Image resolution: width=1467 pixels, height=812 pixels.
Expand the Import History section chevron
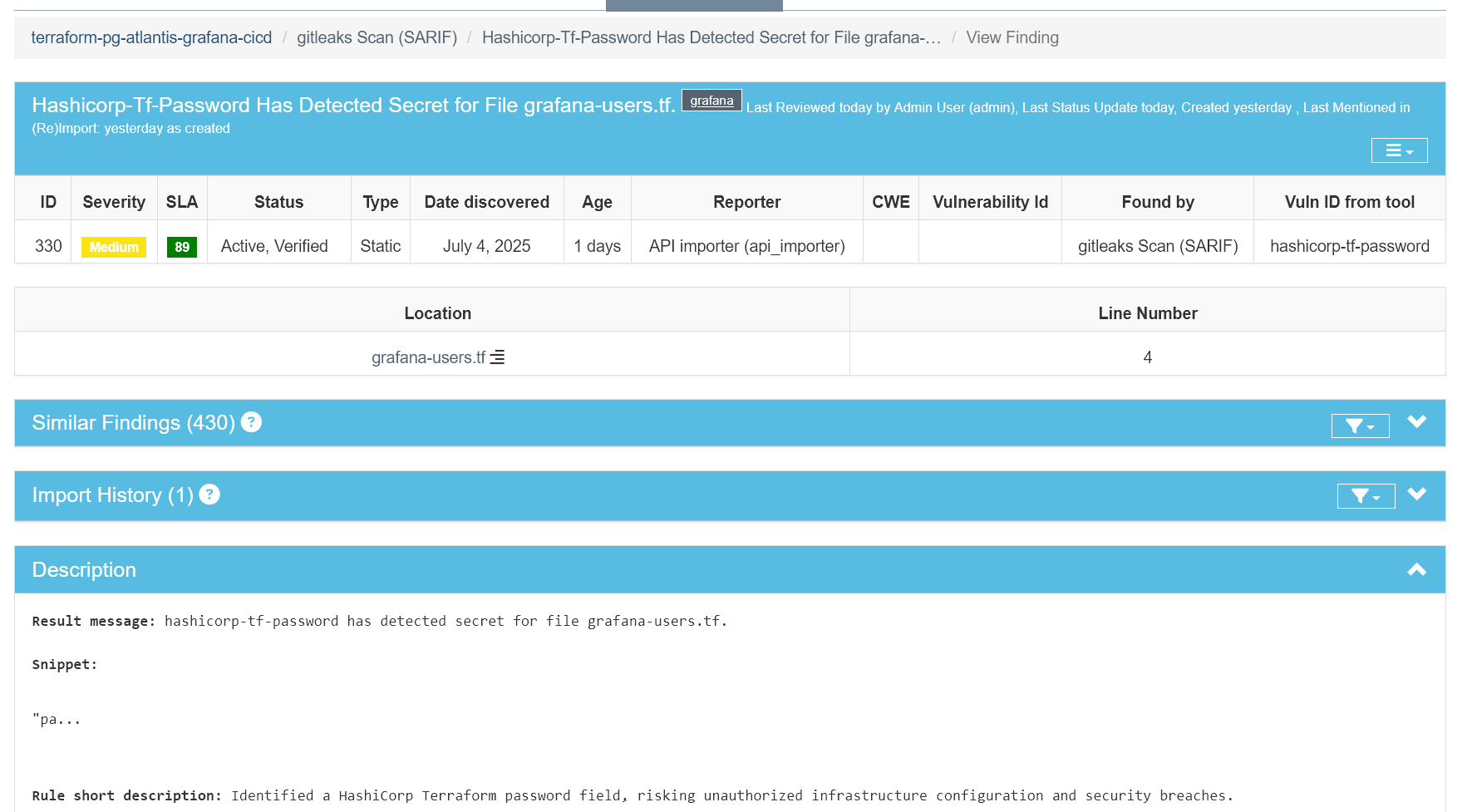(x=1417, y=494)
